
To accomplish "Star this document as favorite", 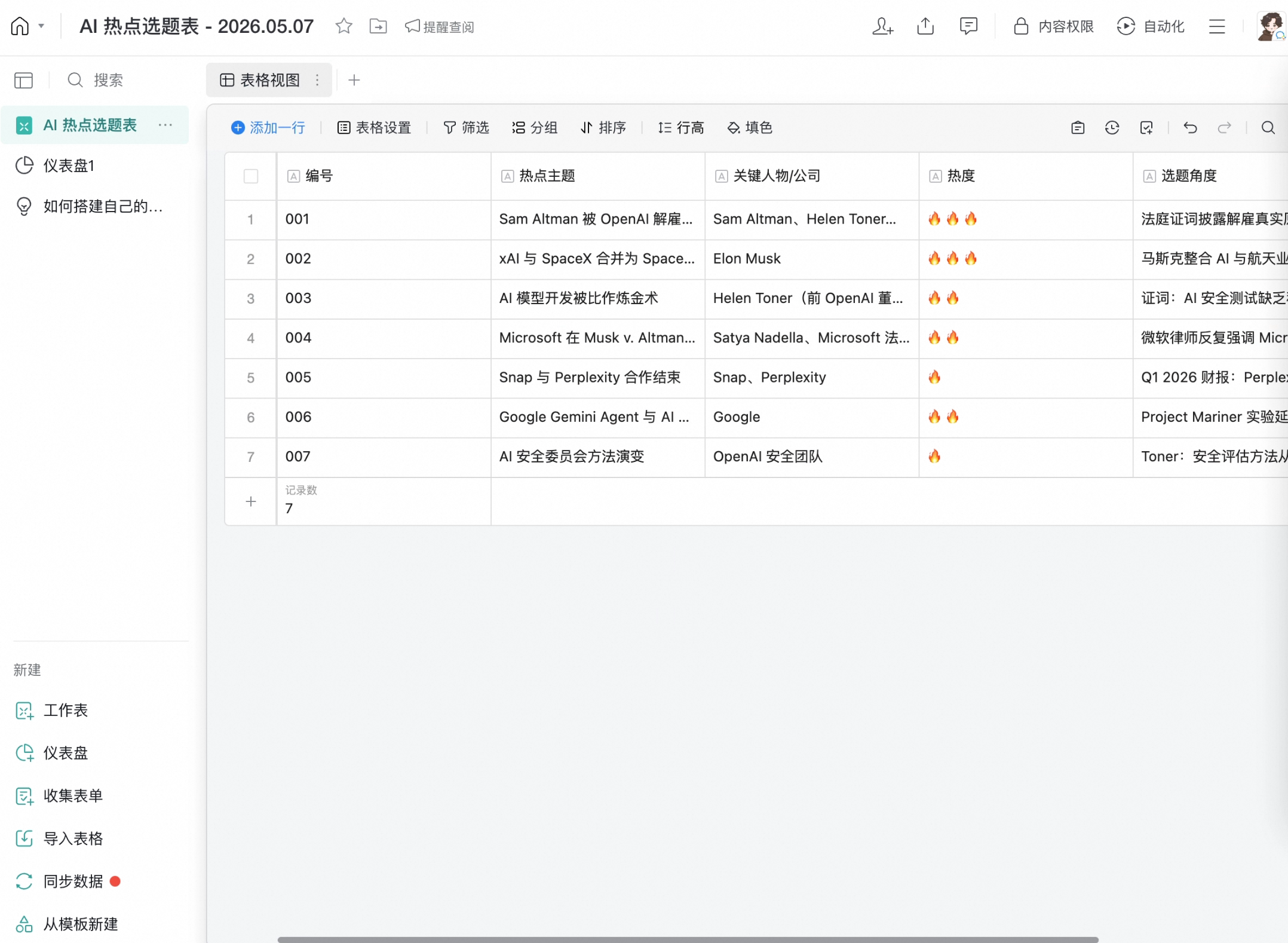I will click(x=344, y=26).
